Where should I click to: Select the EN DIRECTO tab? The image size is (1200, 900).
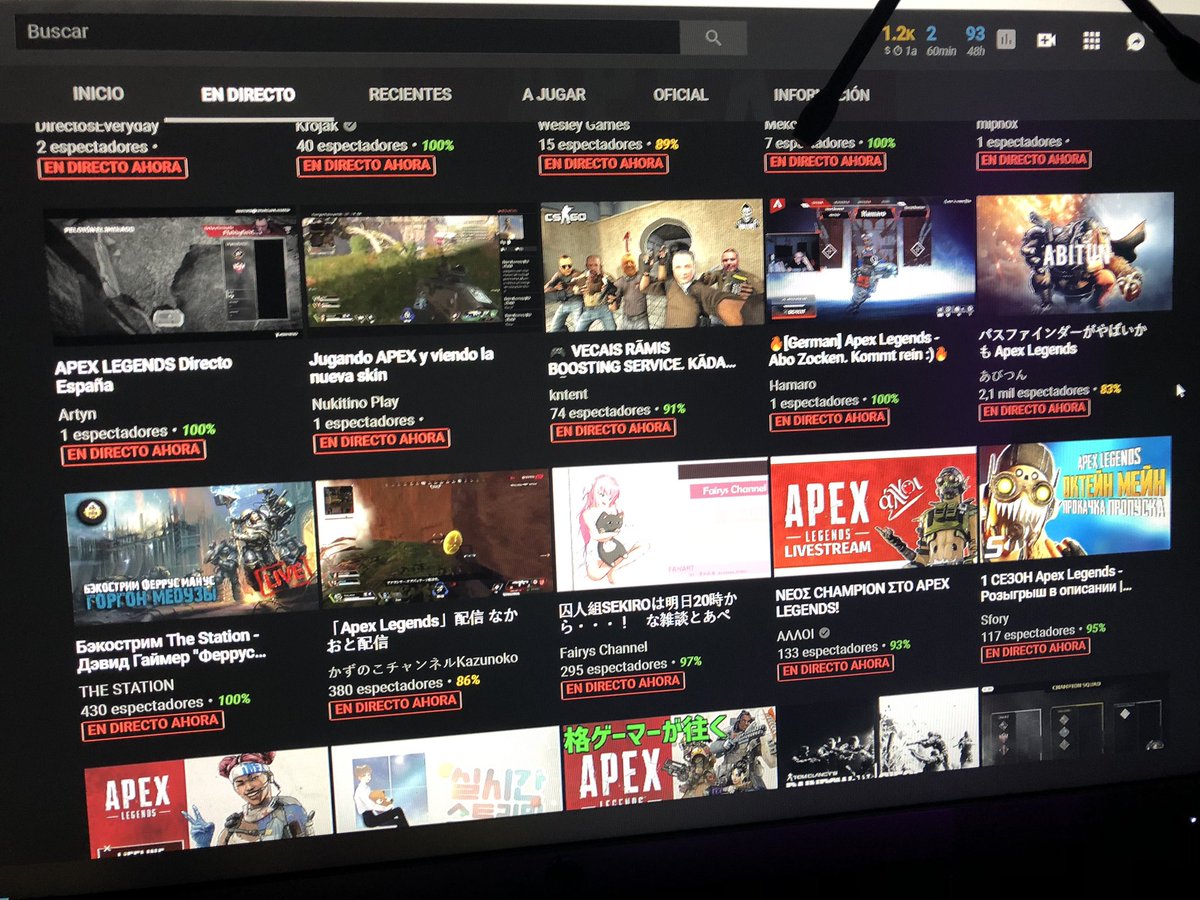tap(248, 95)
